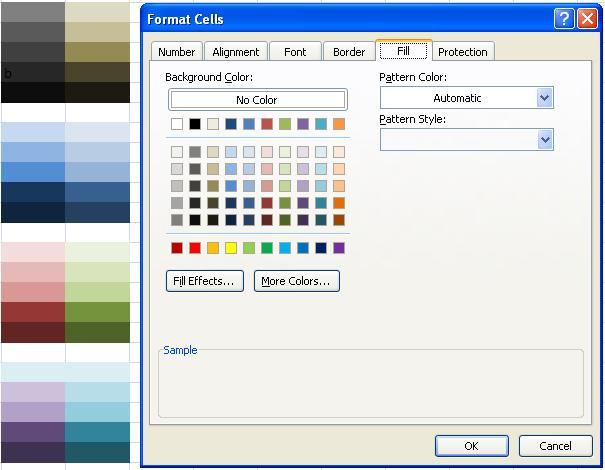This screenshot has width=605, height=470.
Task: Select the dark red swatch starting the standard colors row
Action: point(177,248)
